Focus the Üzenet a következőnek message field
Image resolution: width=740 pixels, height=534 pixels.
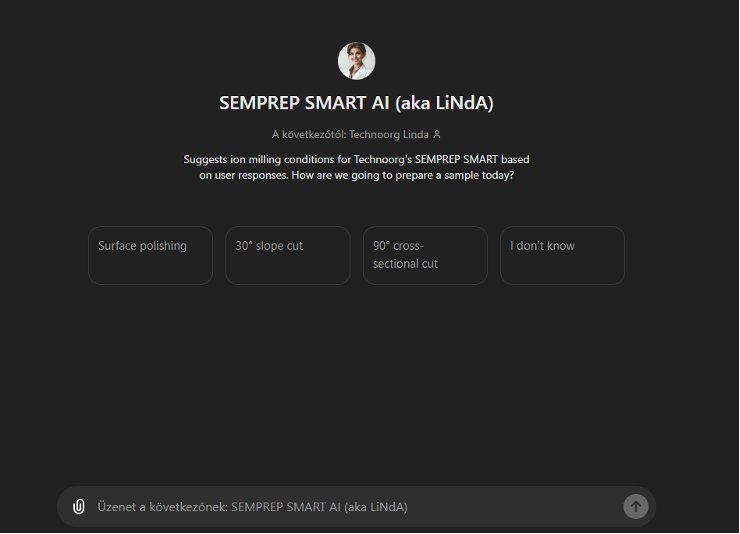tap(356, 507)
